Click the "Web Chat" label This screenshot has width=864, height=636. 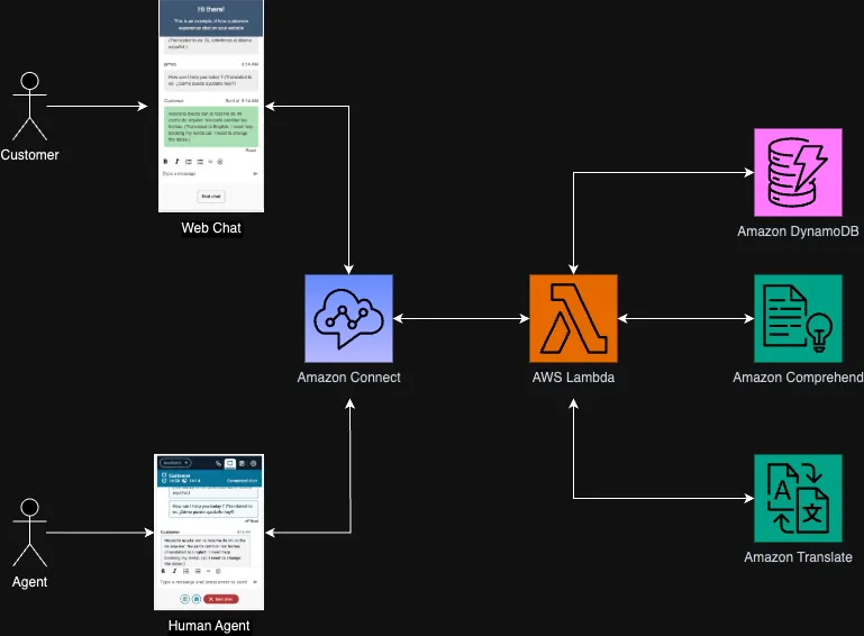(x=211, y=228)
